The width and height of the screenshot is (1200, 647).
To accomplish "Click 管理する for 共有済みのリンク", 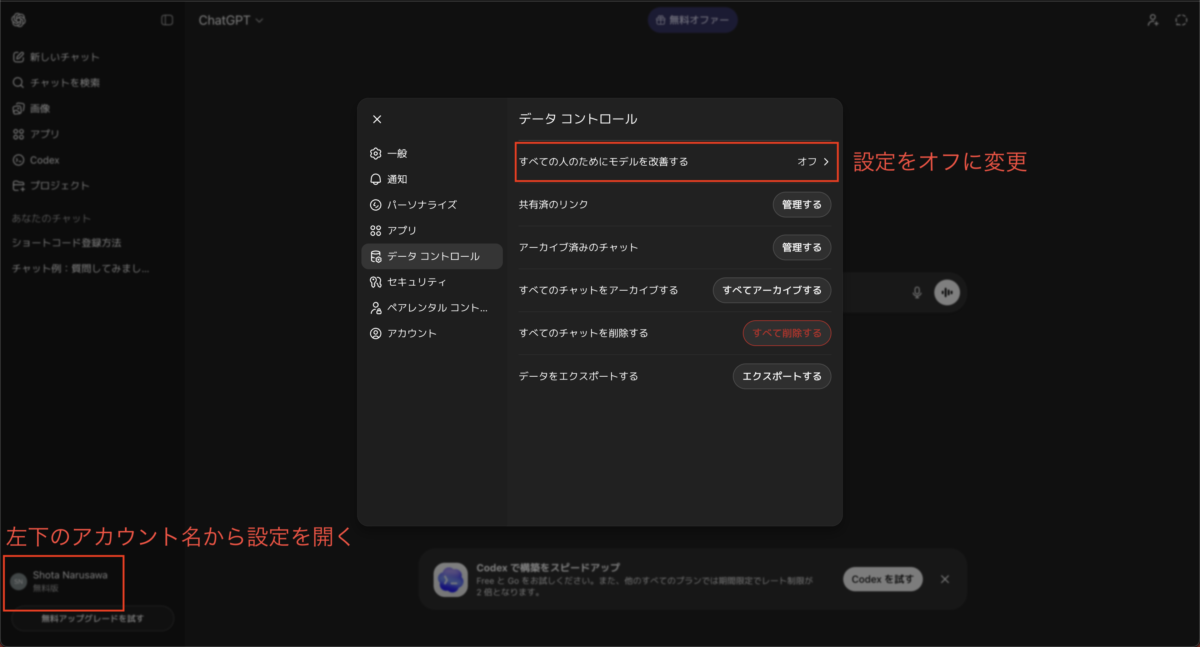I will 801,204.
